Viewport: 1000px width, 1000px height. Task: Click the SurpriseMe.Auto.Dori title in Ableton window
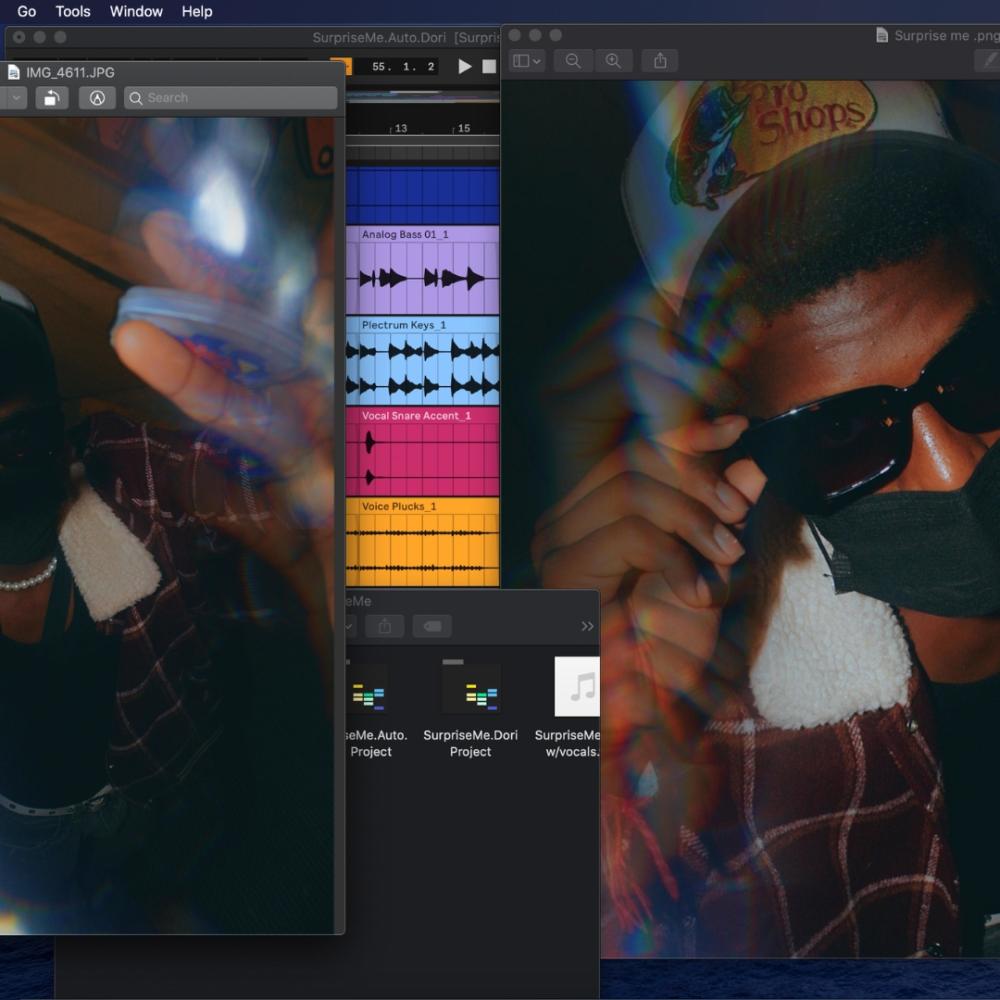click(379, 38)
